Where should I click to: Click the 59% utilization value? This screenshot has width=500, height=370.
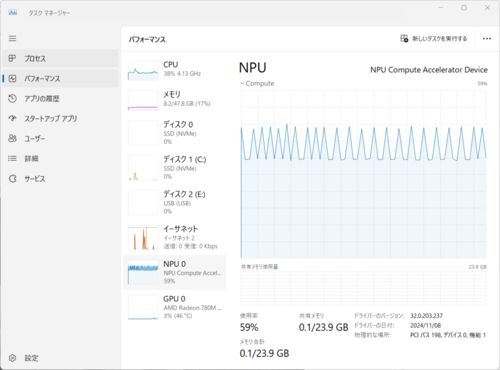coord(249,327)
